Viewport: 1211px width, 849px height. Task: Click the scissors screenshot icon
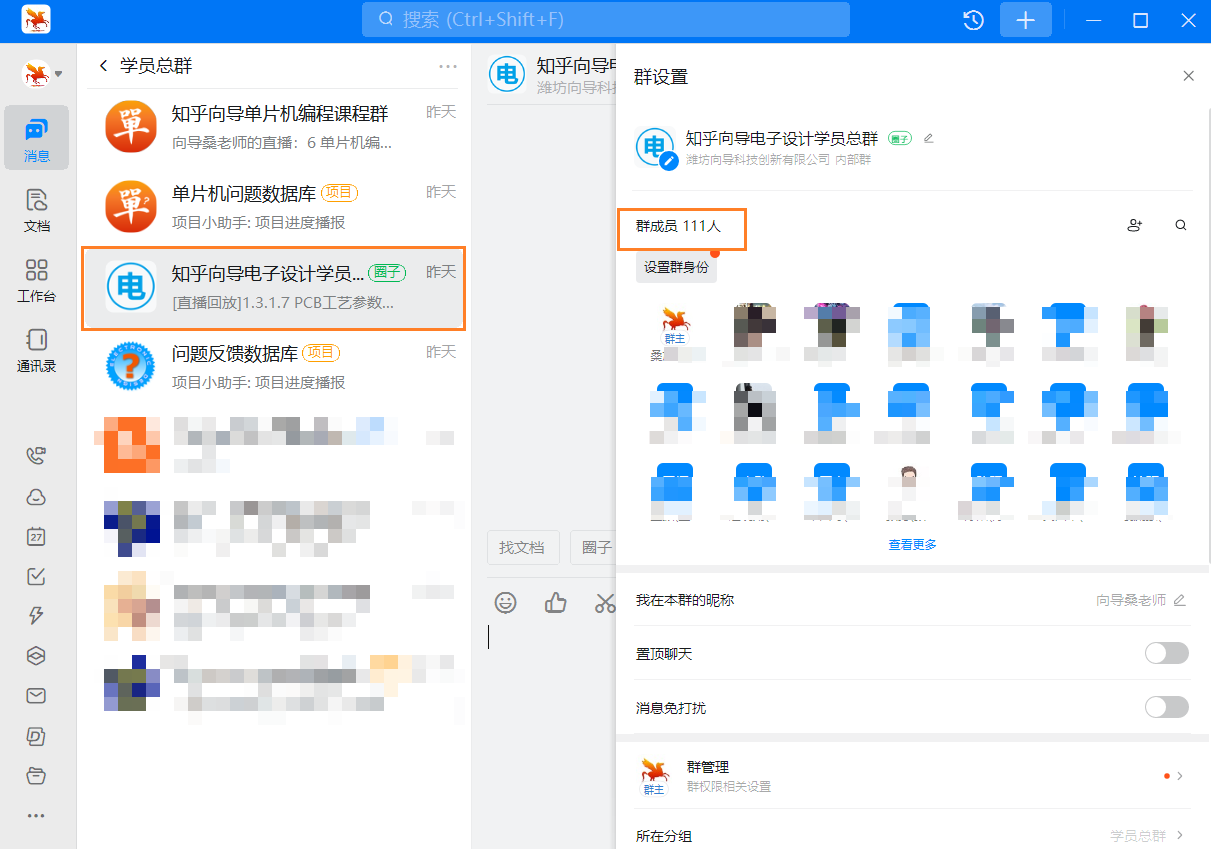(x=605, y=603)
